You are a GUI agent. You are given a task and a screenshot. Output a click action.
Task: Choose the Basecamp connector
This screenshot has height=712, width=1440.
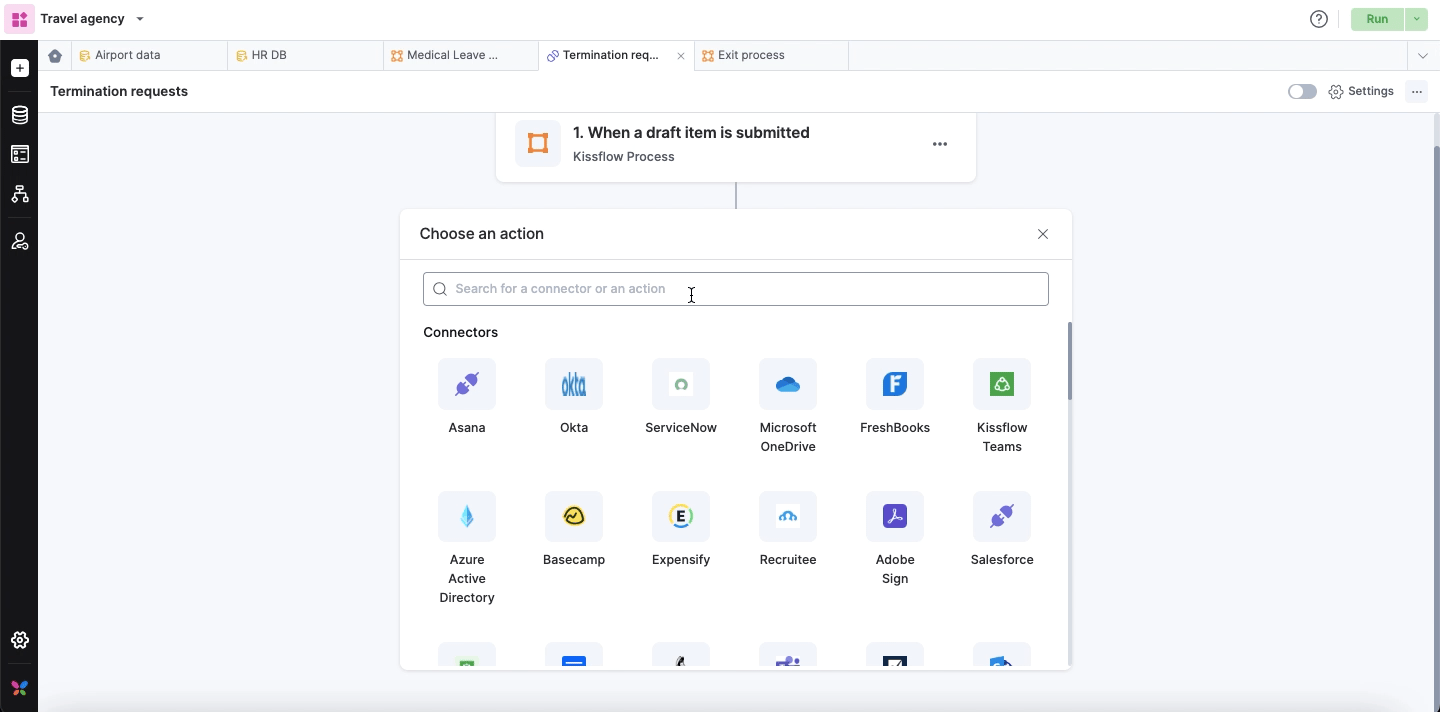pos(573,517)
